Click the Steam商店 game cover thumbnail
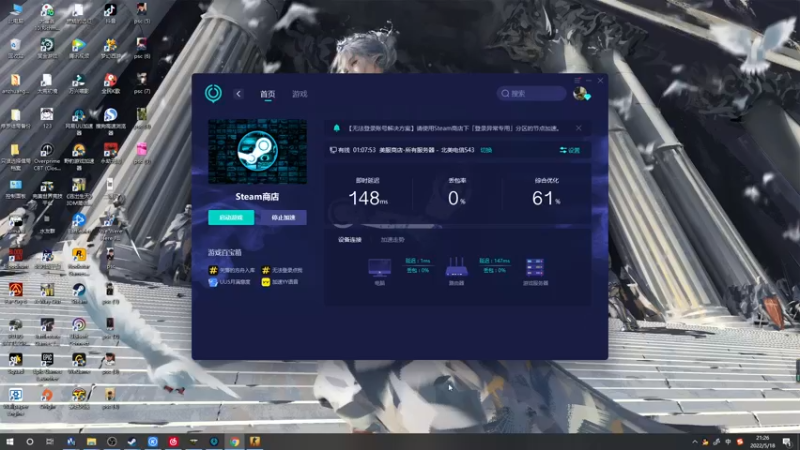This screenshot has width=800, height=450. 258,152
